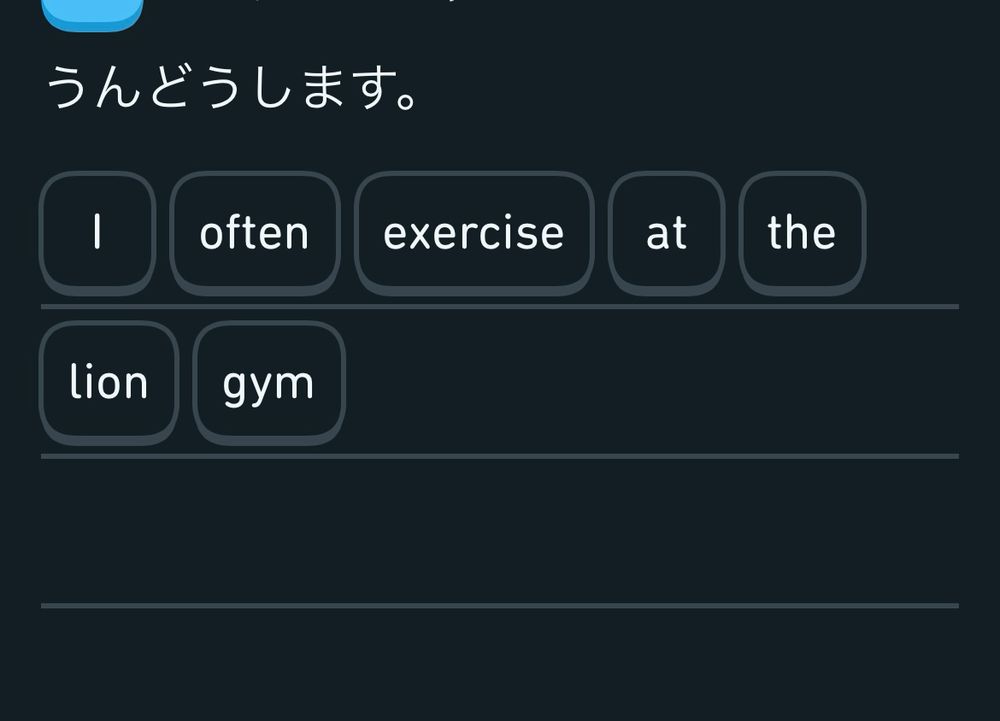Choose the 'often' word tile
The height and width of the screenshot is (721, 1000).
(x=254, y=233)
